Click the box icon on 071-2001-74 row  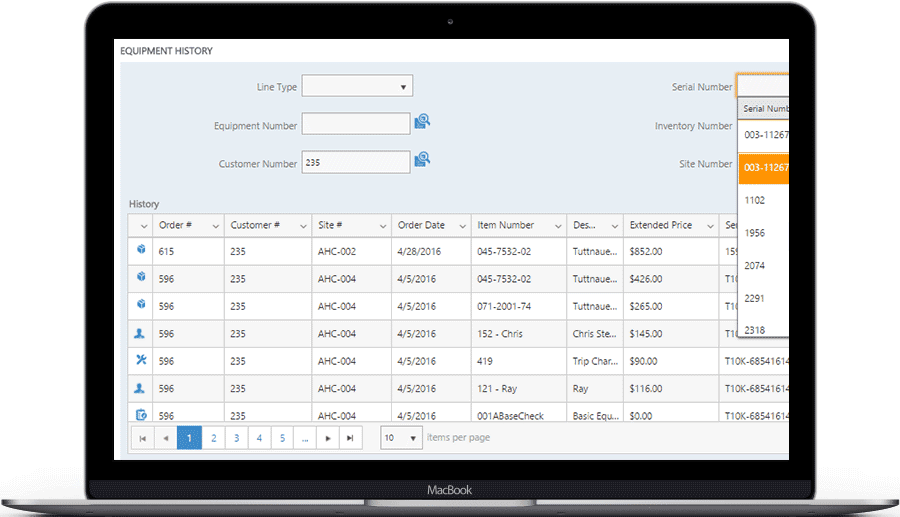141,304
